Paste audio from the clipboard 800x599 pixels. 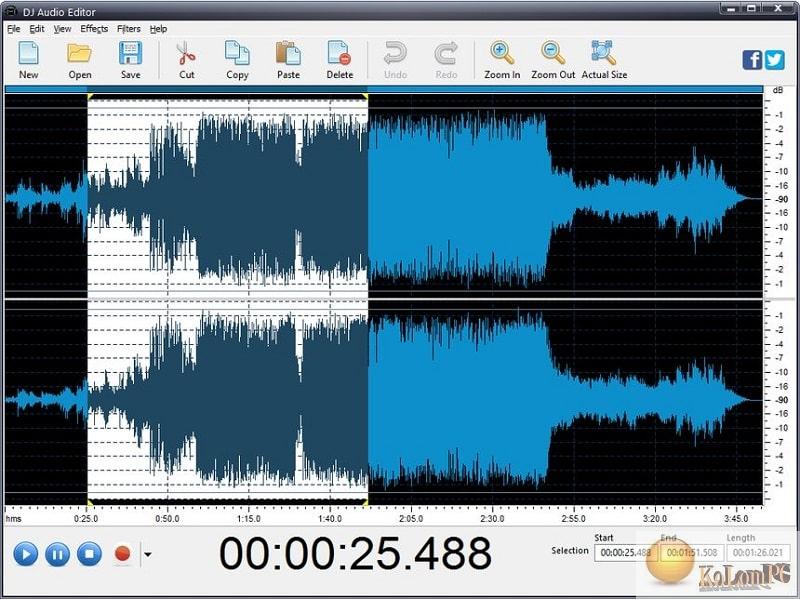288,60
